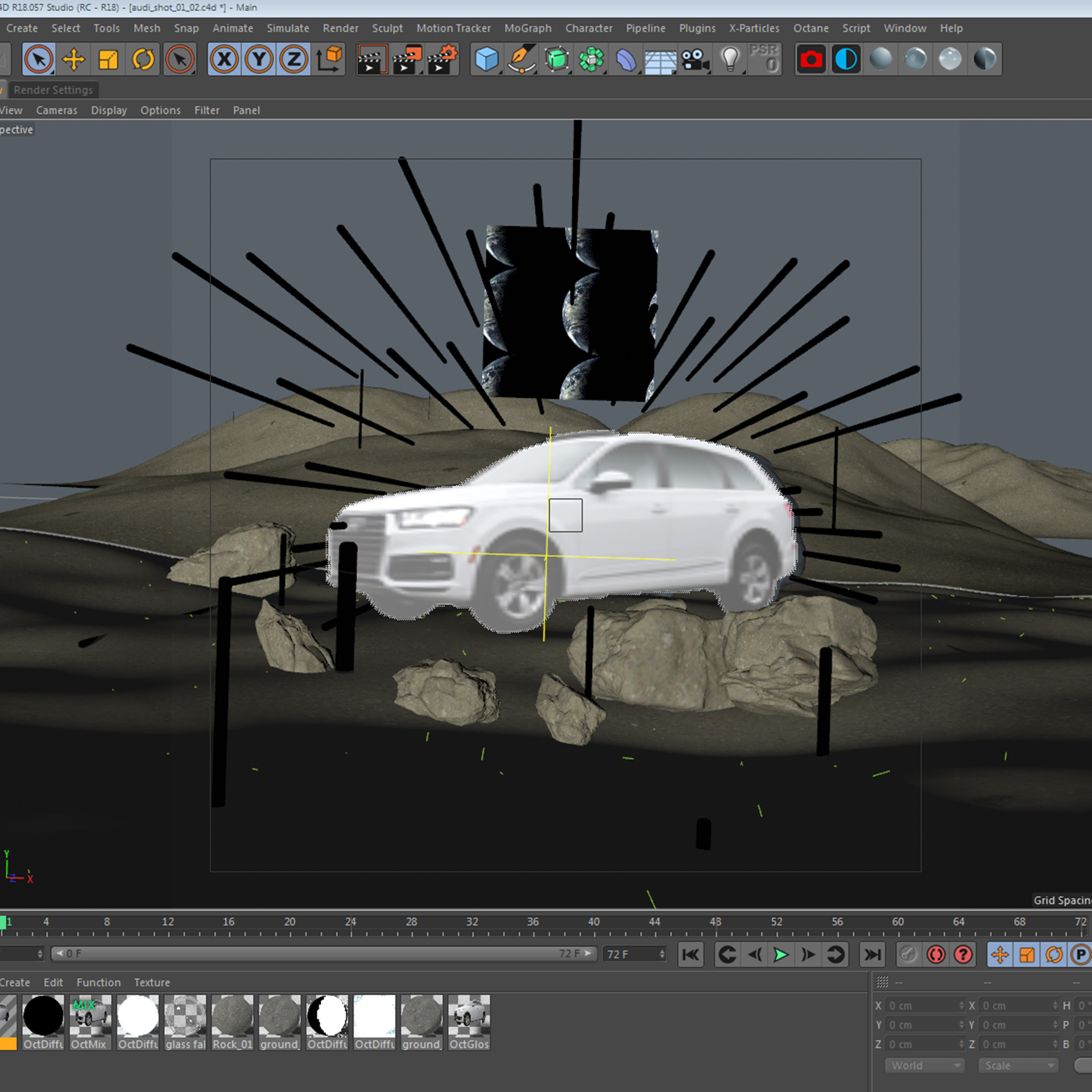The width and height of the screenshot is (1092, 1092).
Task: Open the X-Particles menu
Action: (x=754, y=28)
